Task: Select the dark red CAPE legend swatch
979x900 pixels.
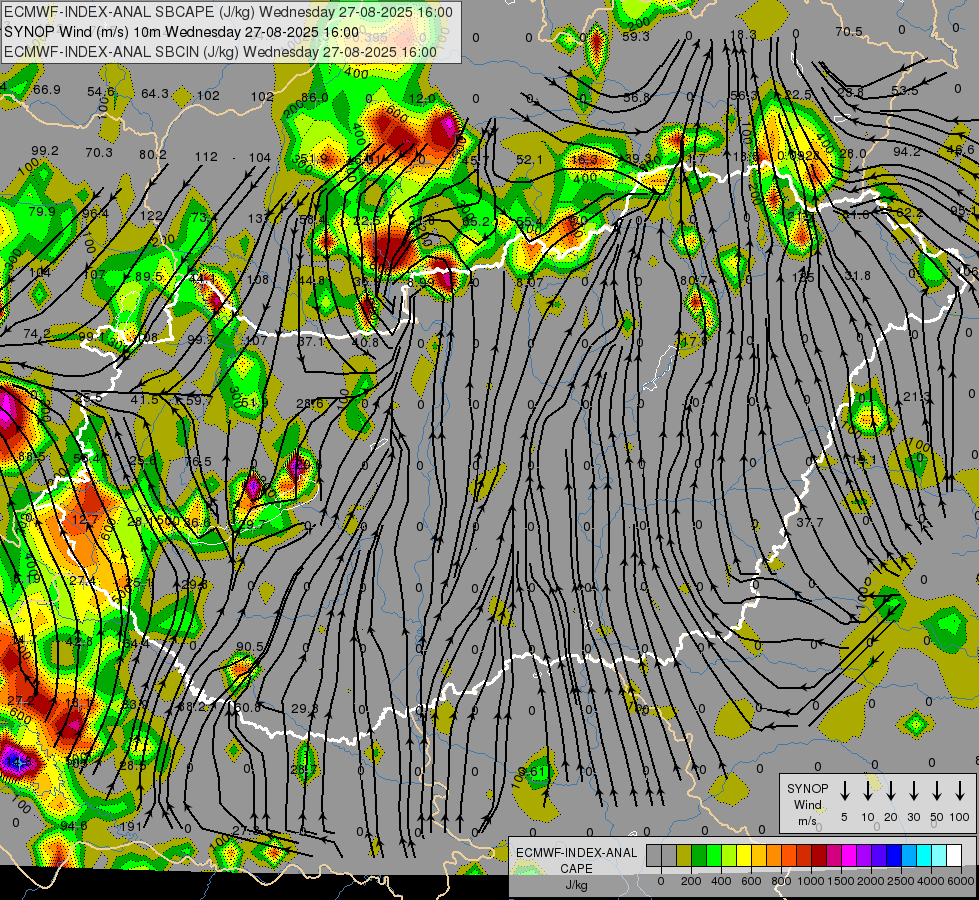Action: [819, 856]
